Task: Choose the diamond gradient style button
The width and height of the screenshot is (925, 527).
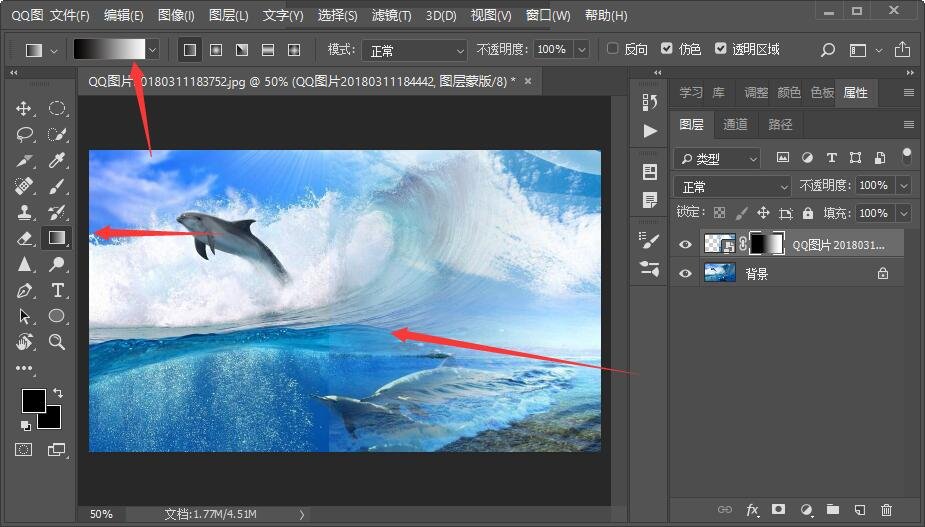Action: click(294, 50)
